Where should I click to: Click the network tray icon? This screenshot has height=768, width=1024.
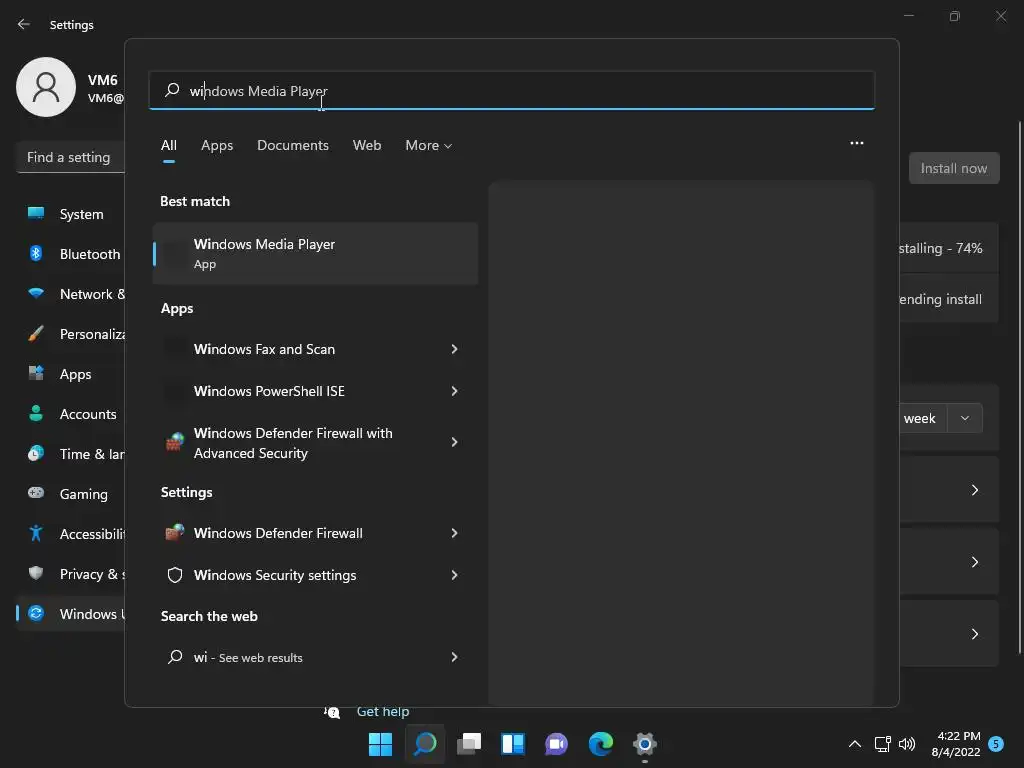tap(882, 744)
